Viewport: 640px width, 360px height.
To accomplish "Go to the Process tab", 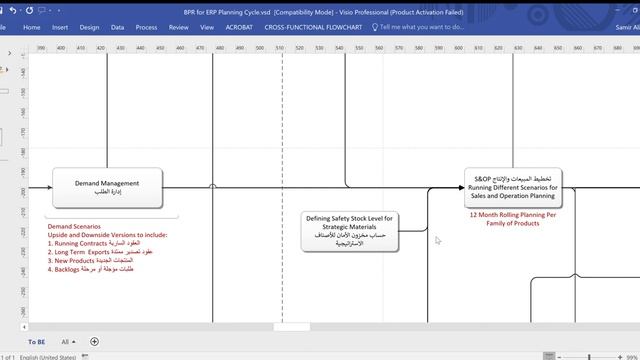I will pos(146,27).
